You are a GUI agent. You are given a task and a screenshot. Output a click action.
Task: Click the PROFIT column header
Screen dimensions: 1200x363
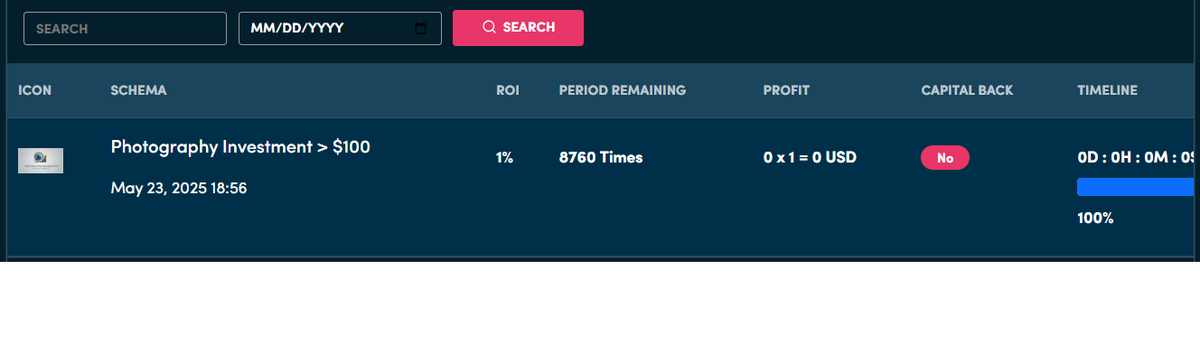coord(786,90)
